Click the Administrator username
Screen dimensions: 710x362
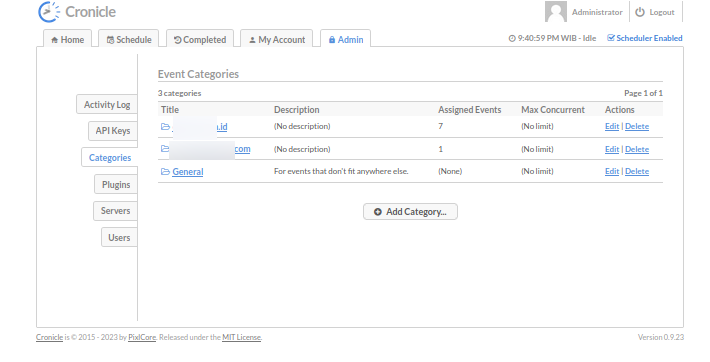597,12
